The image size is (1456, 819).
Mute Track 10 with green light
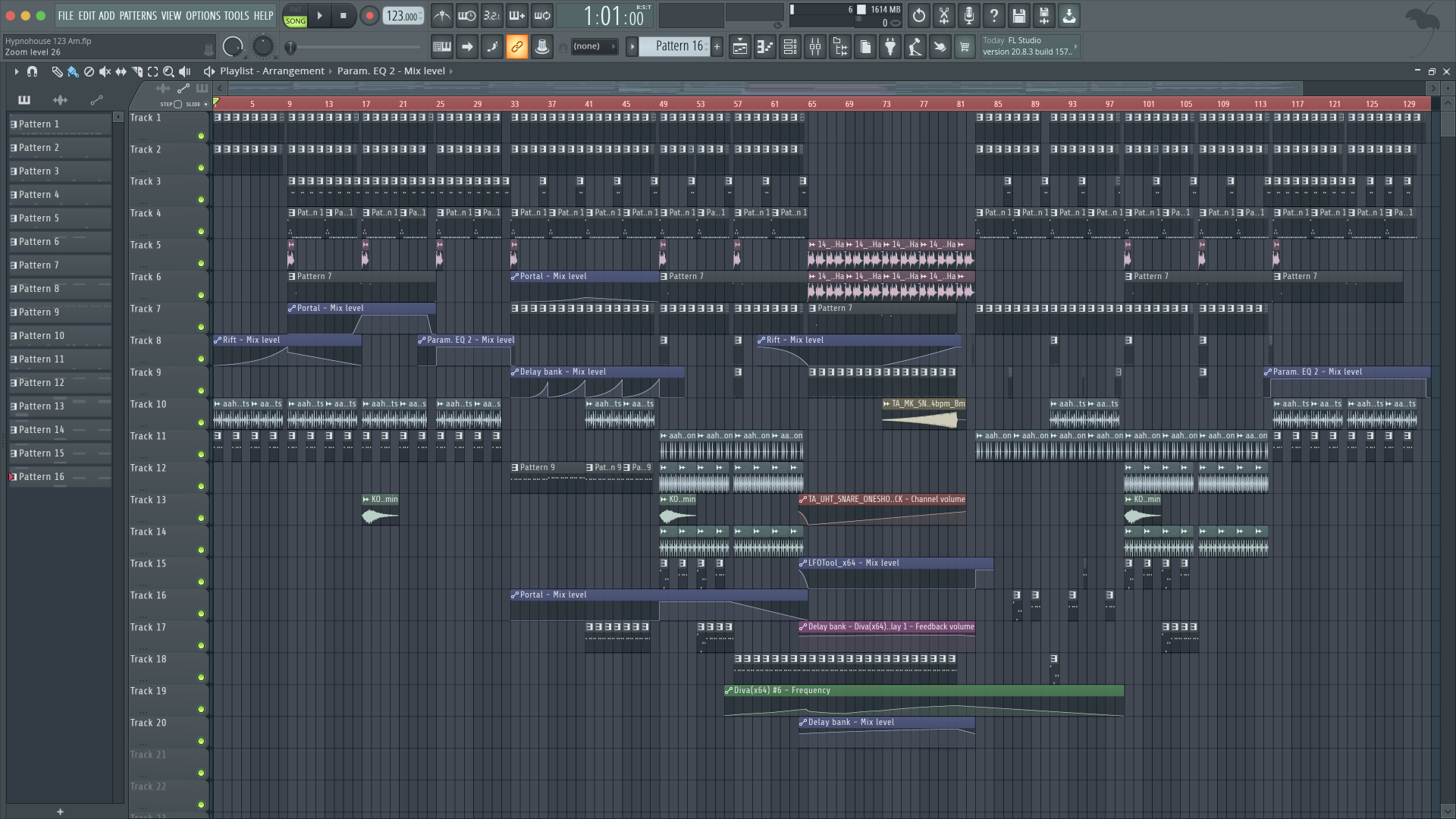coord(201,423)
